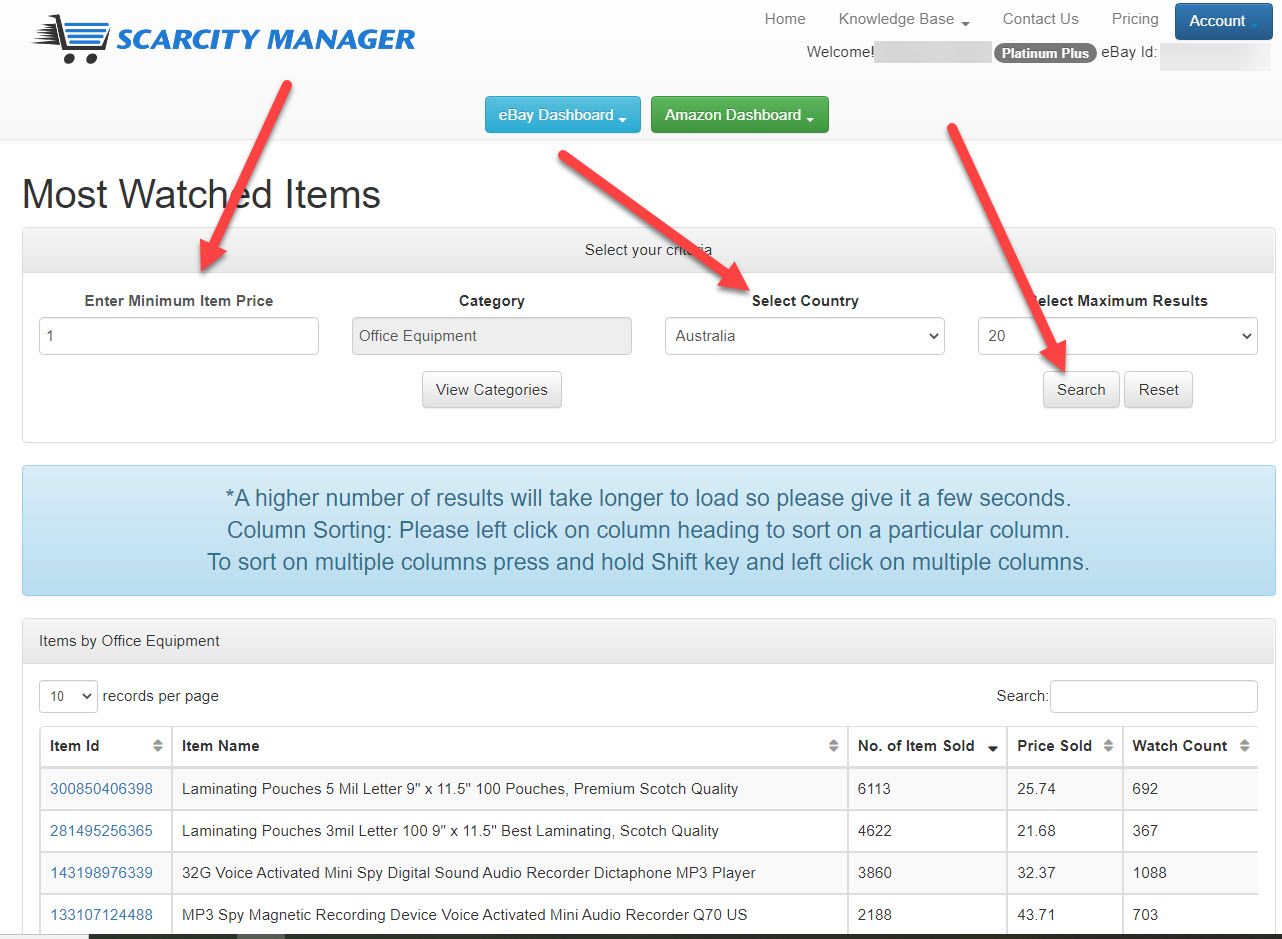This screenshot has height=939, width=1282.
Task: Click the Search button
Action: 1081,390
